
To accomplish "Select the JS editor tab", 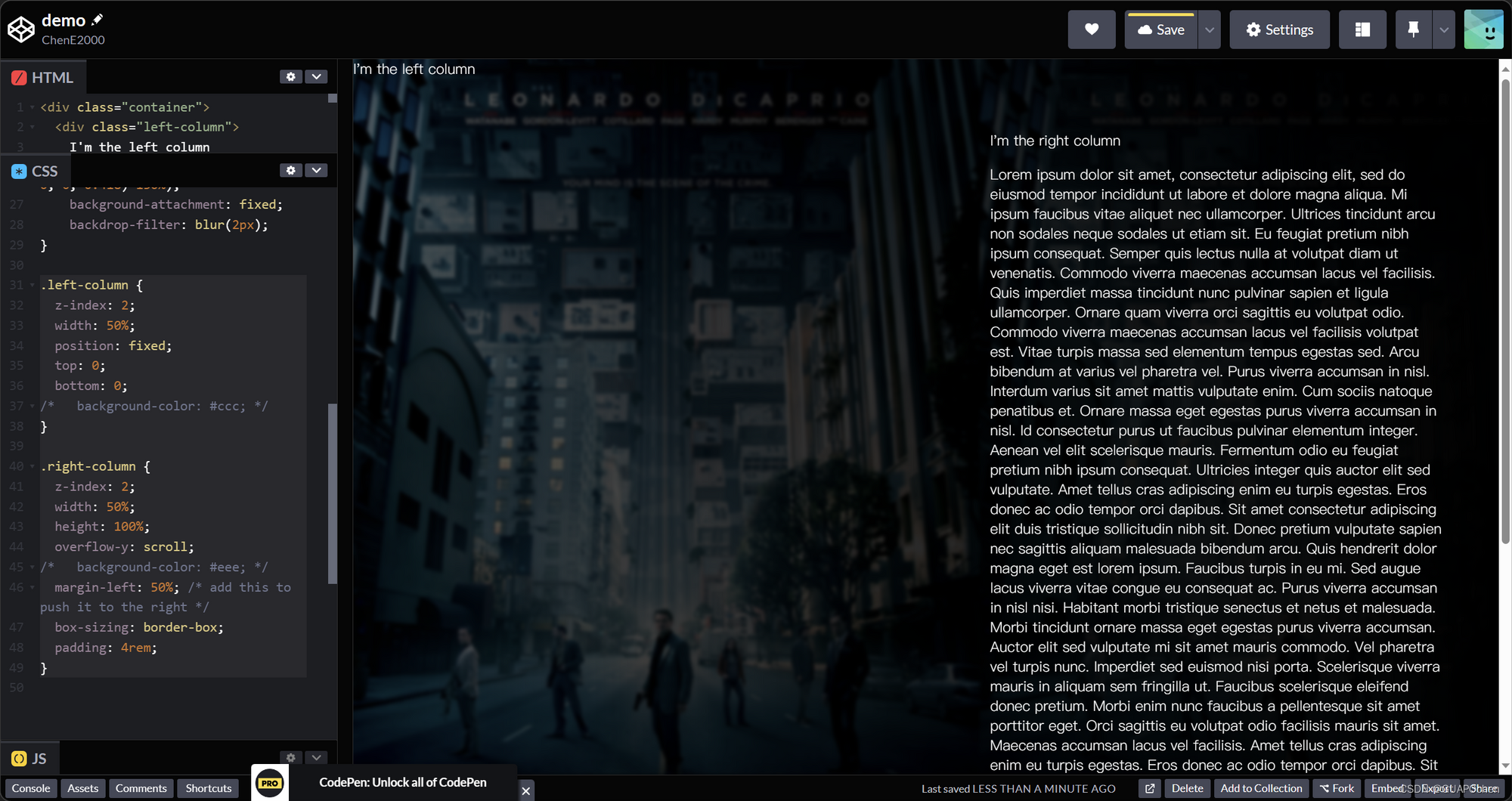I will (x=29, y=758).
